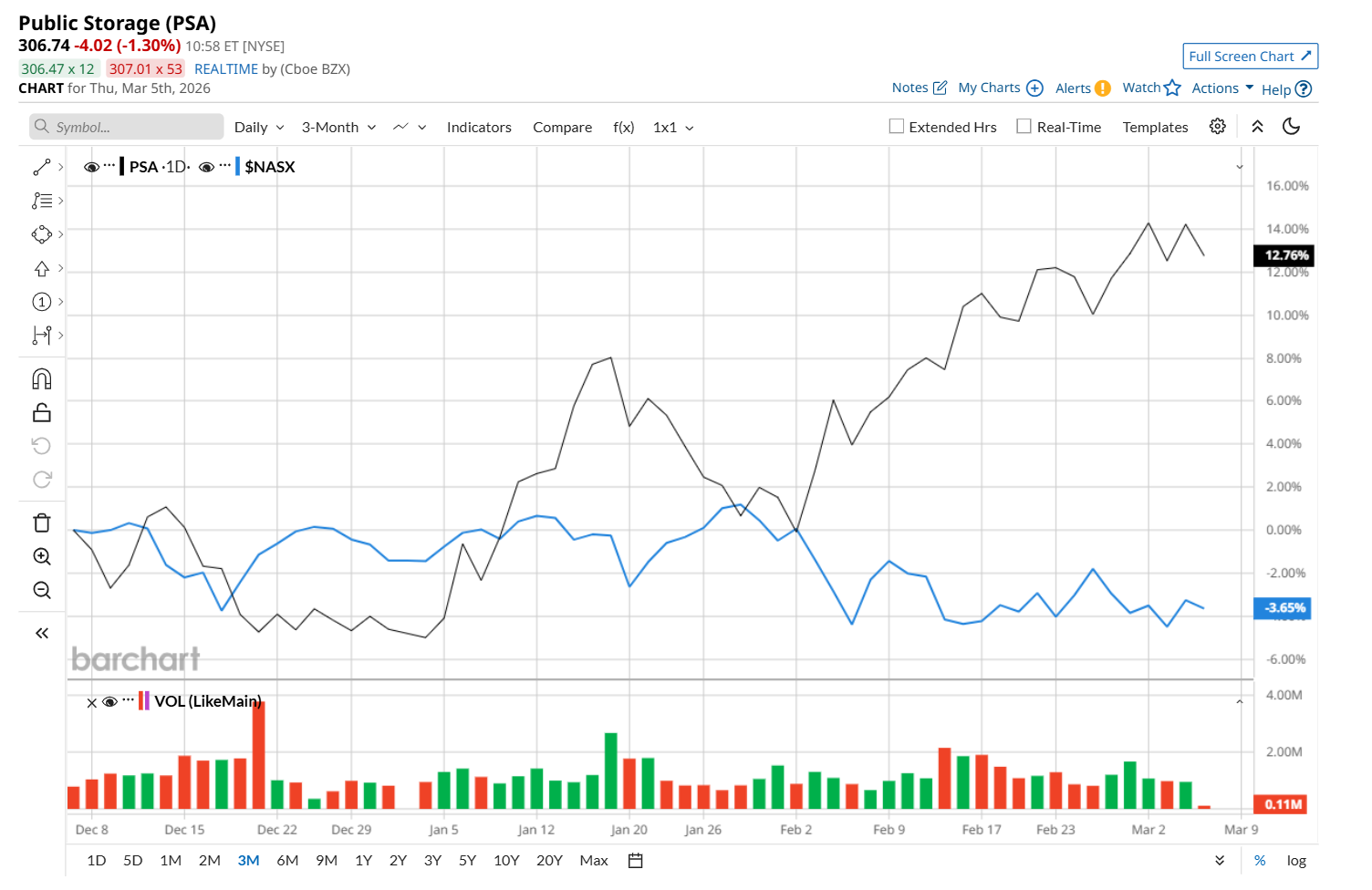Viewport: 1372px width, 890px height.
Task: Open the f(x) expressions menu
Action: [x=623, y=128]
